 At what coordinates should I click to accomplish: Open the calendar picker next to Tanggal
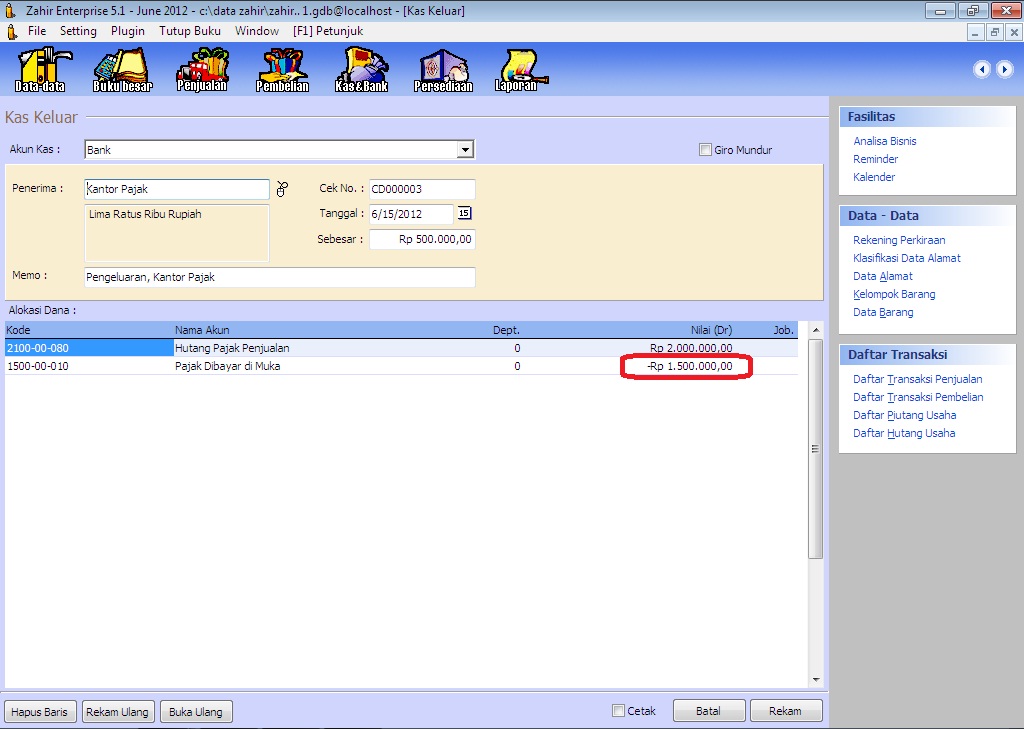coord(464,213)
